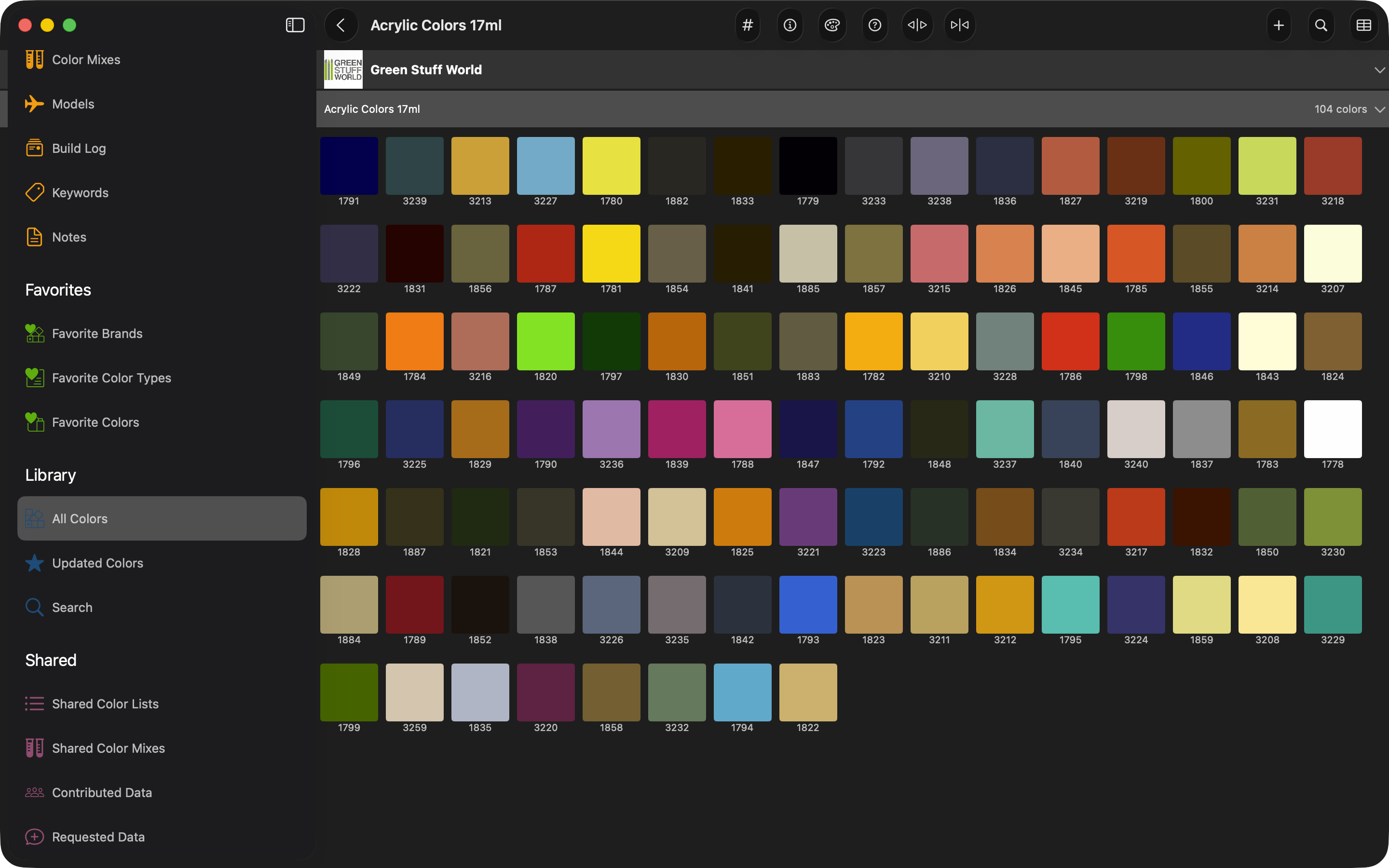Pick the white swatch 1778
Viewport: 1389px width, 868px height.
[x=1333, y=429]
